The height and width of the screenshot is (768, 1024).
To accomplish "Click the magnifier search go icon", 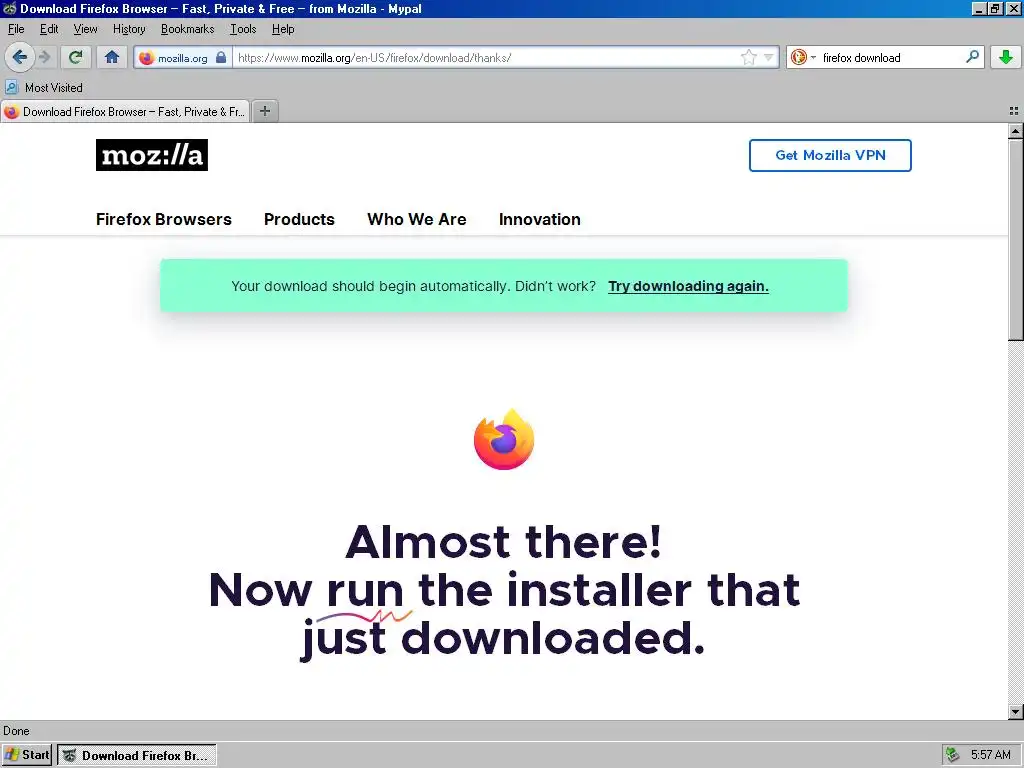I will pos(972,57).
